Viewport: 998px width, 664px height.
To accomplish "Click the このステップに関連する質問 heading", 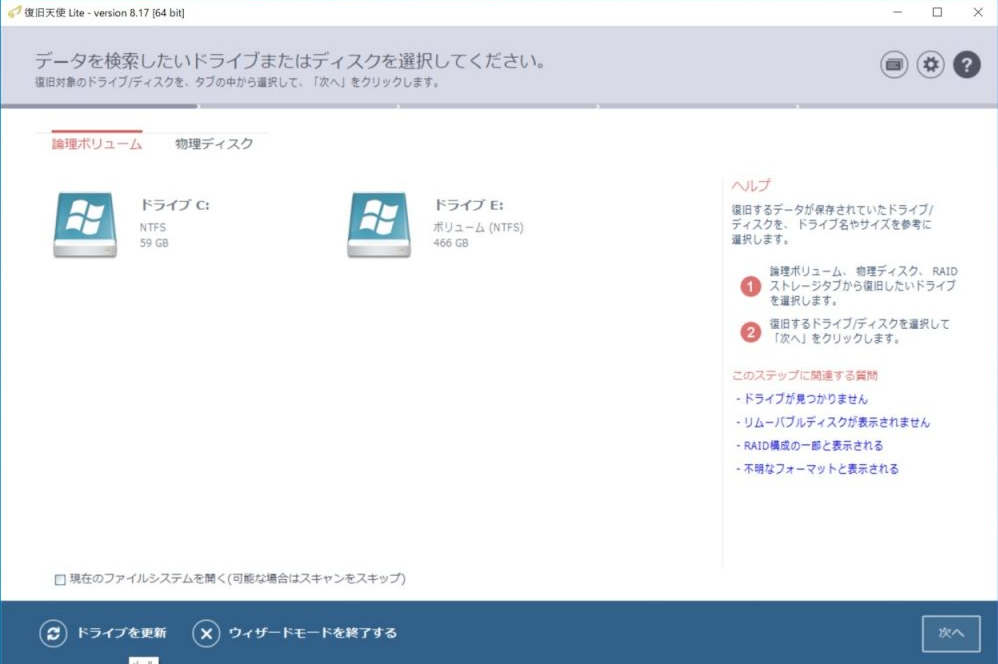I will [x=805, y=376].
